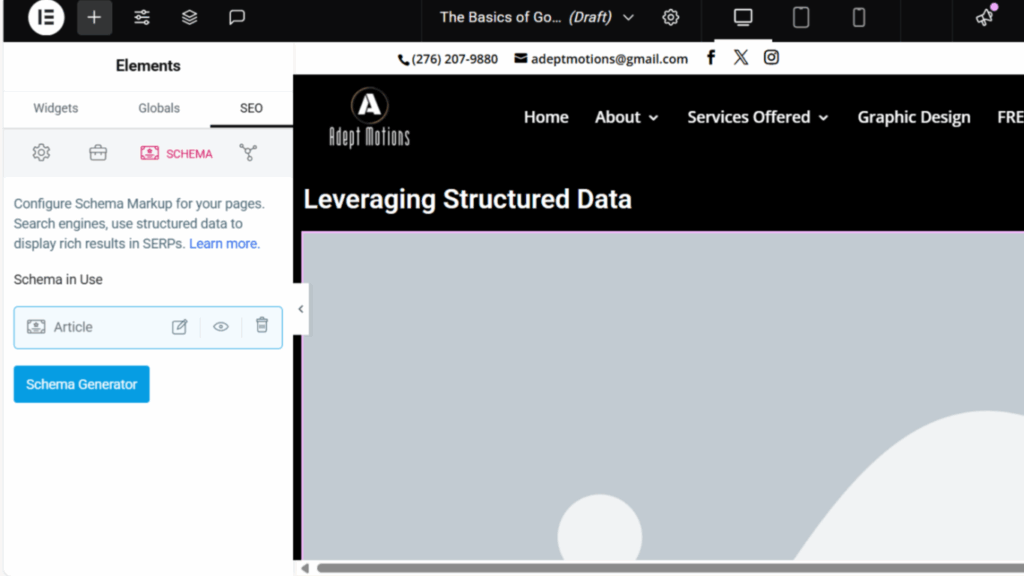This screenshot has width=1024, height=576.
Task: Switch to the Widgets tab
Action: pyautogui.click(x=56, y=108)
